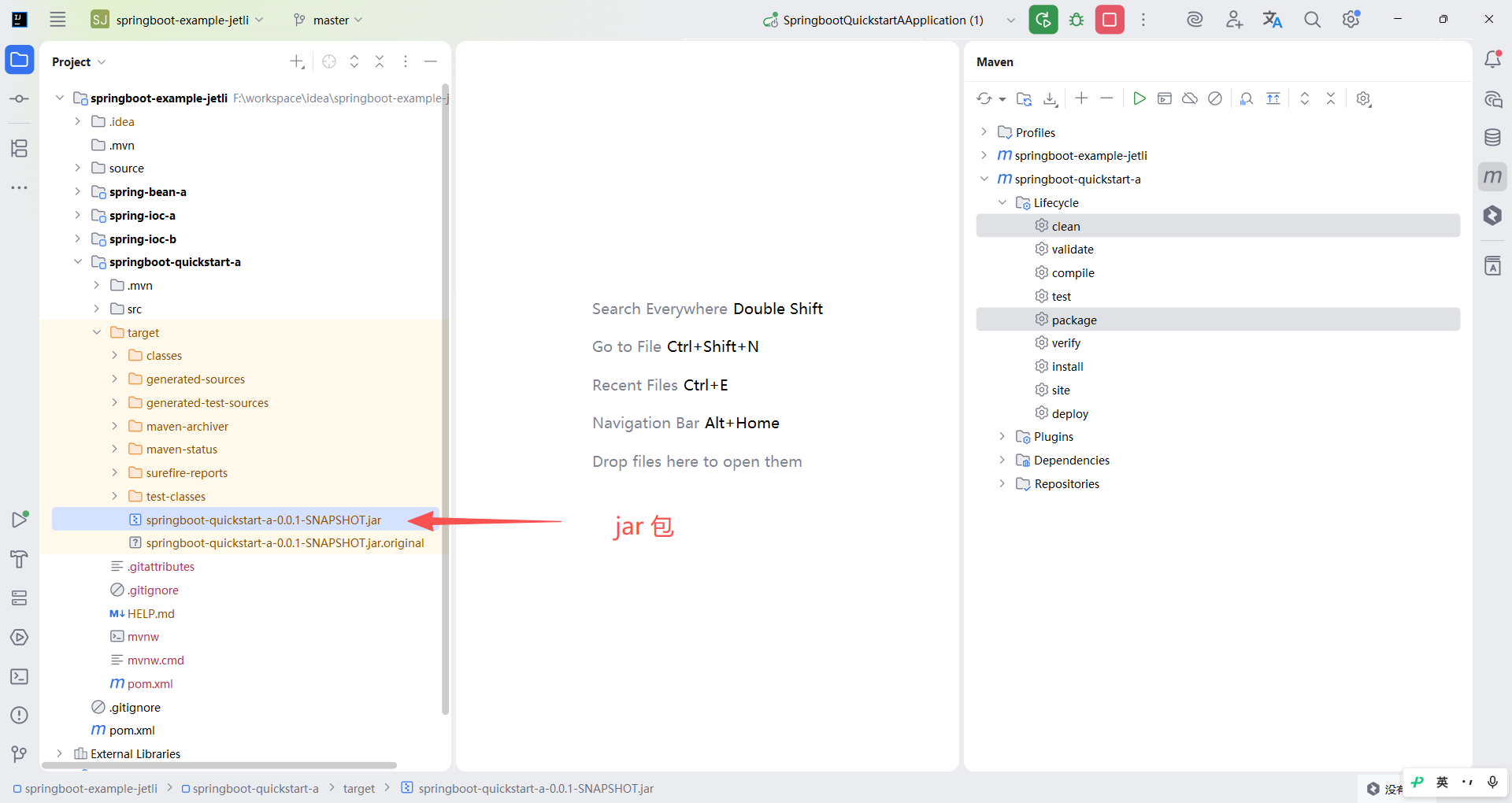The height and width of the screenshot is (803, 1512).
Task: Open the Project tool window icon
Action: pos(20,60)
